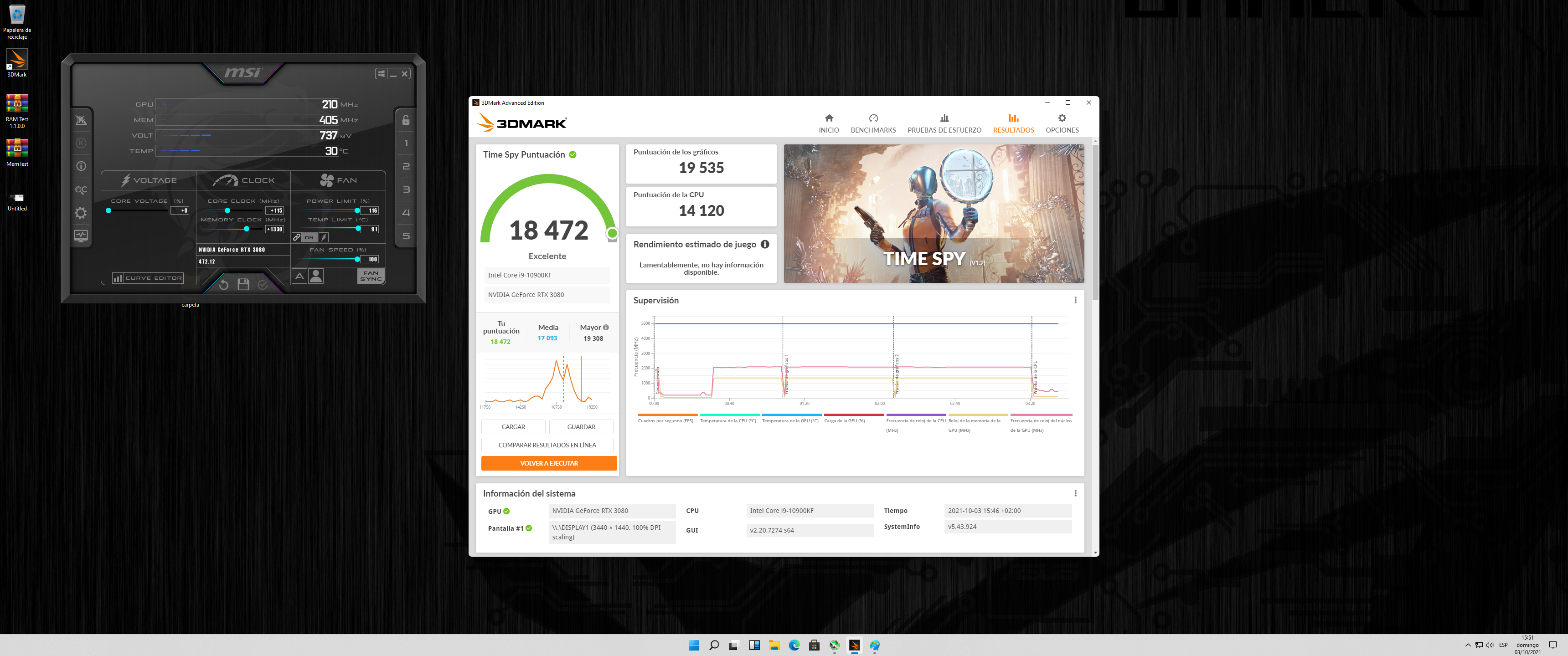Open Afterburner settings gear icon
The width and height of the screenshot is (1568, 656).
pyautogui.click(x=81, y=213)
